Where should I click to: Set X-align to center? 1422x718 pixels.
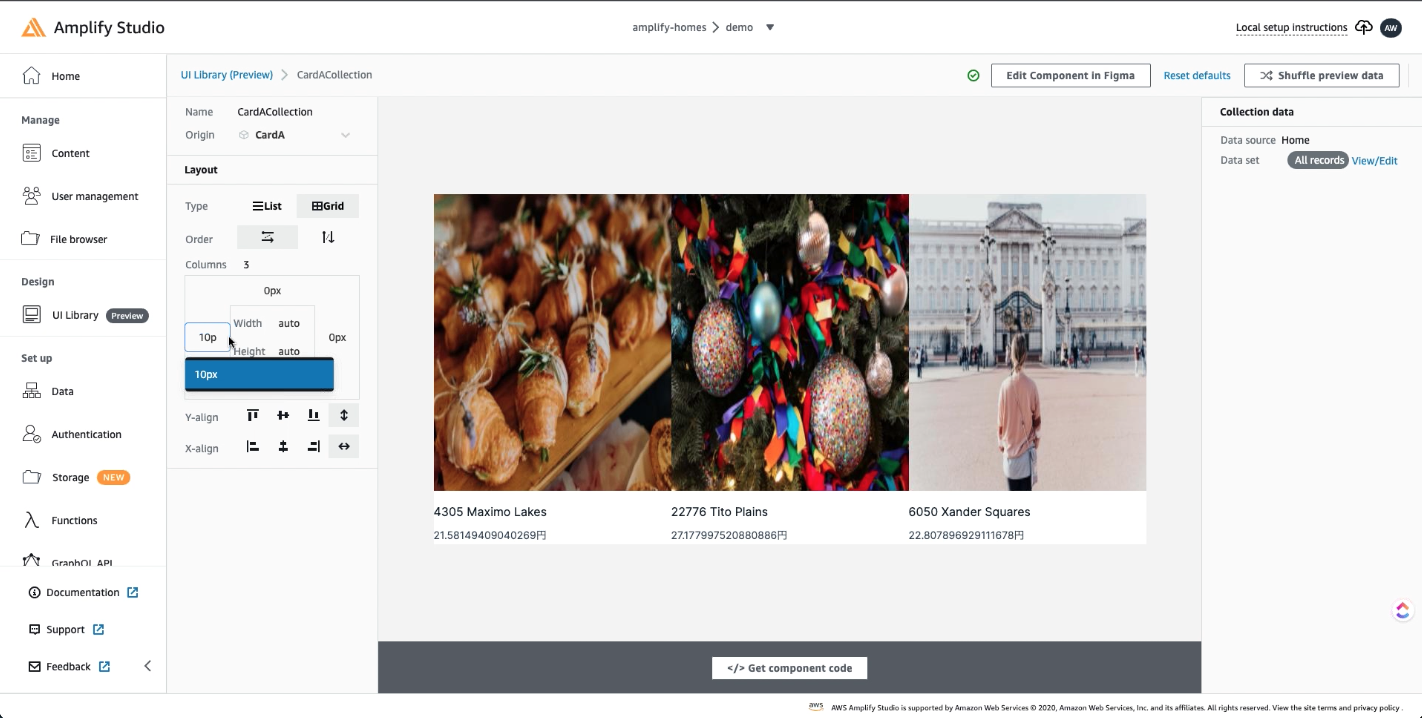click(x=283, y=446)
